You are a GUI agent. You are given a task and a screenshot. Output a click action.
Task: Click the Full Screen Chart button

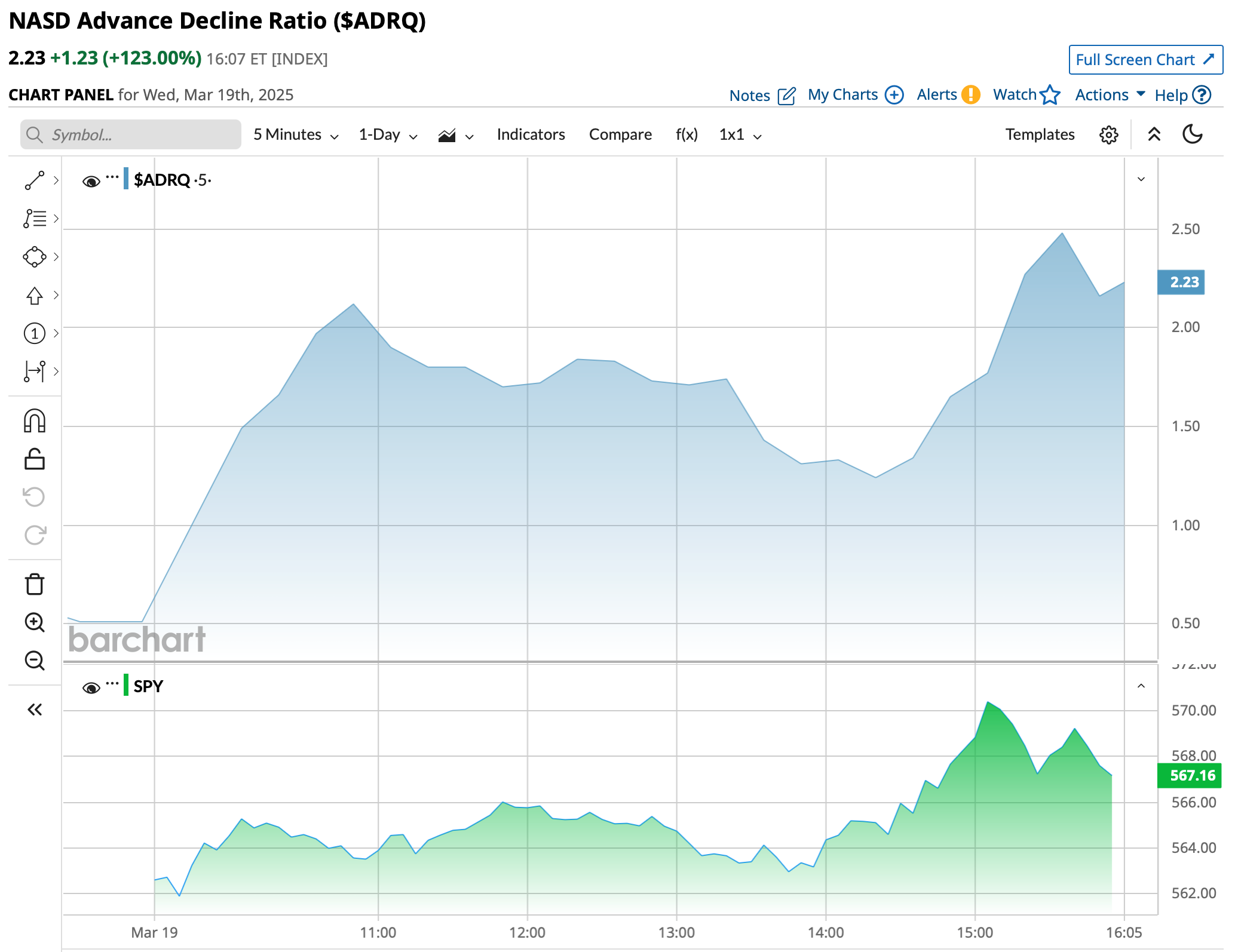[1145, 60]
